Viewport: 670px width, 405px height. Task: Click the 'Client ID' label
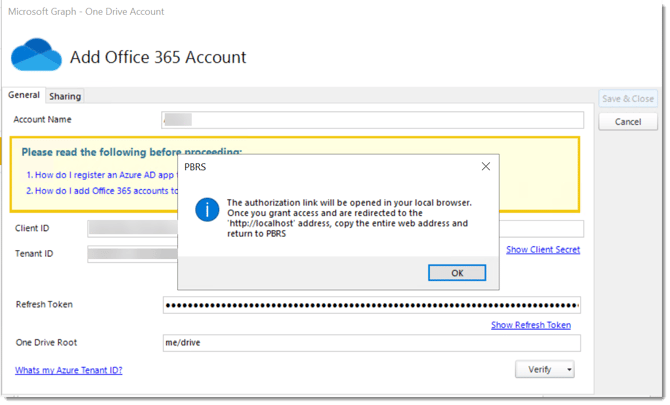[x=32, y=228]
